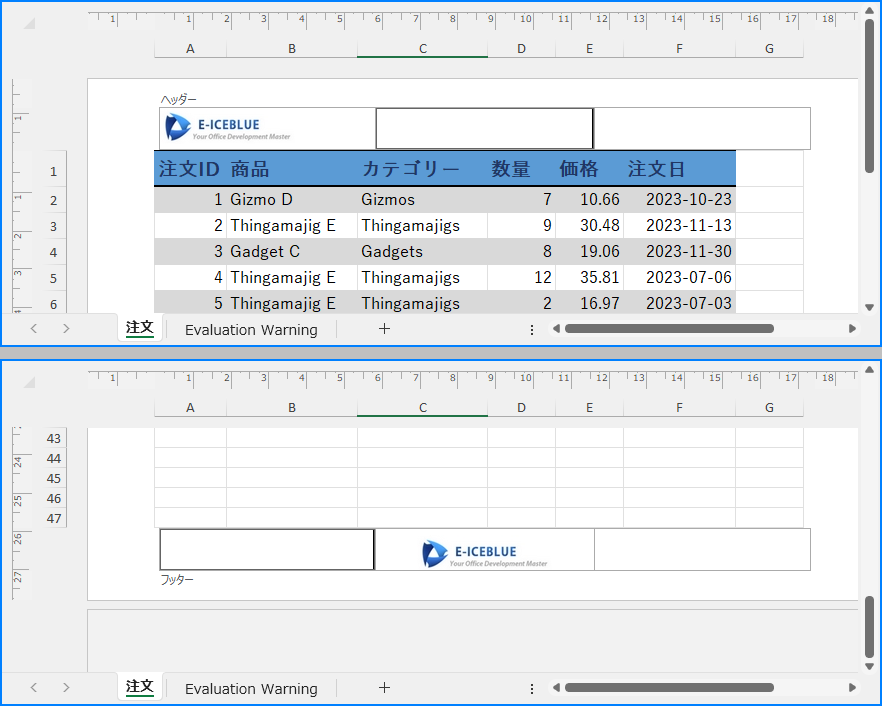
Task: Select column B header in bottom window
Action: tap(291, 407)
